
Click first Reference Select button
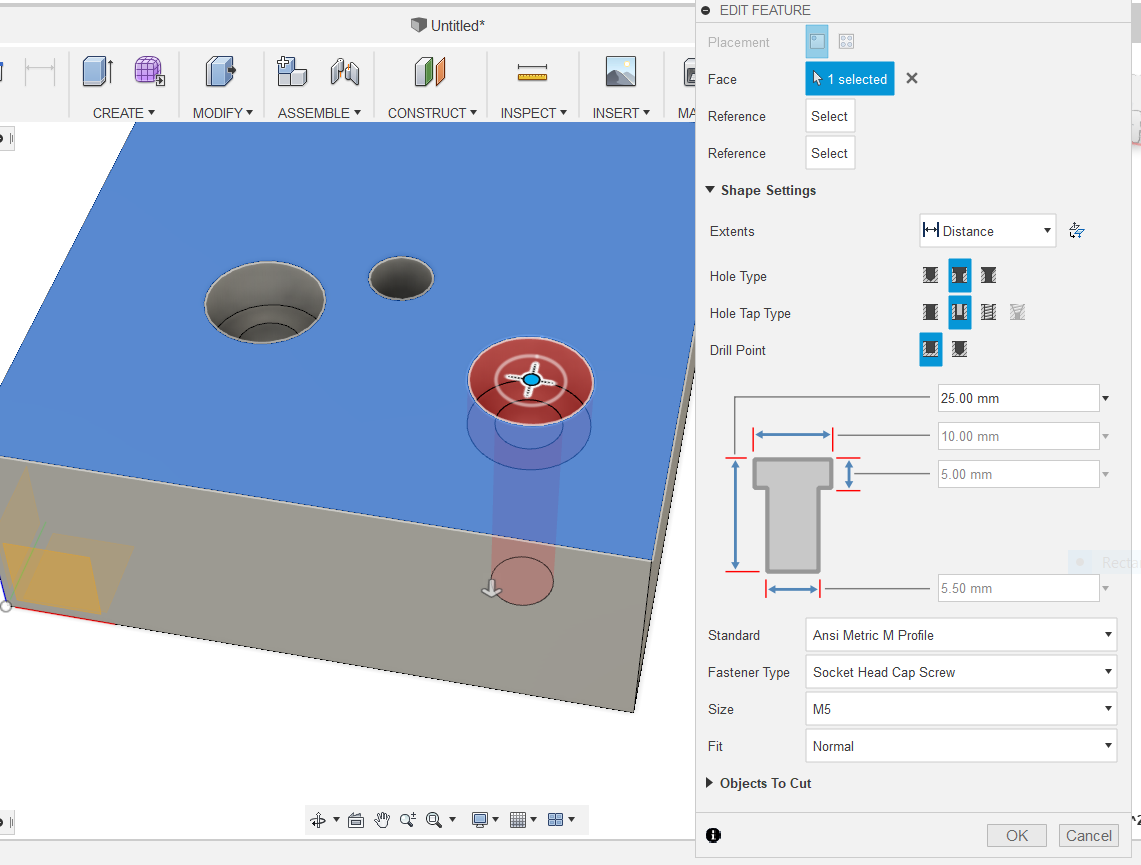tap(830, 116)
